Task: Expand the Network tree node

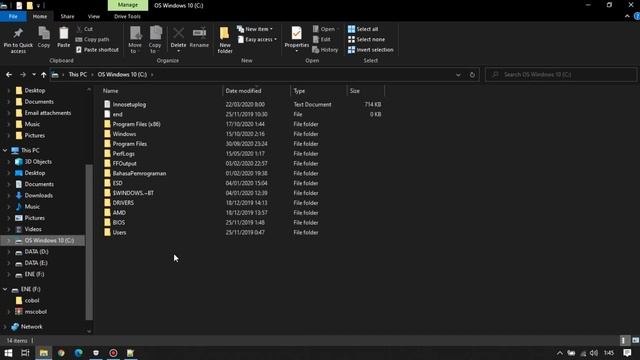Action: 4,327
